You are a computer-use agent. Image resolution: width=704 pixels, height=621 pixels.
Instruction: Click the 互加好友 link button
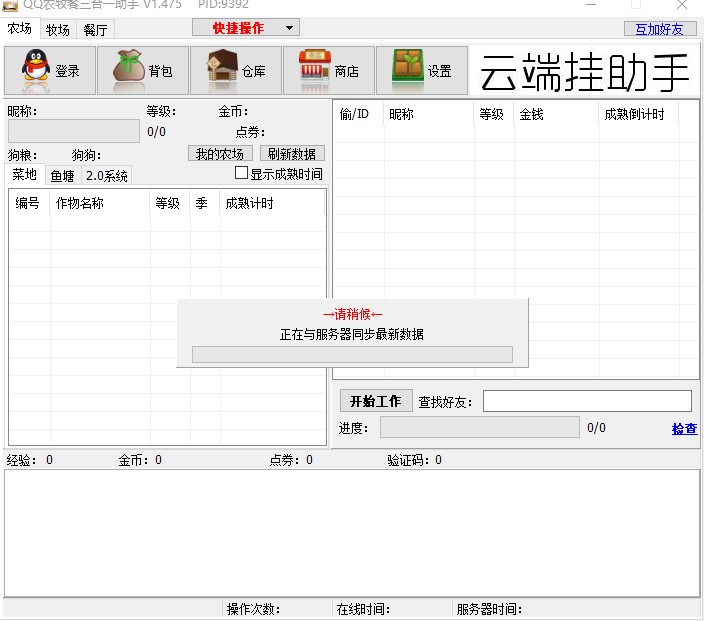(659, 29)
